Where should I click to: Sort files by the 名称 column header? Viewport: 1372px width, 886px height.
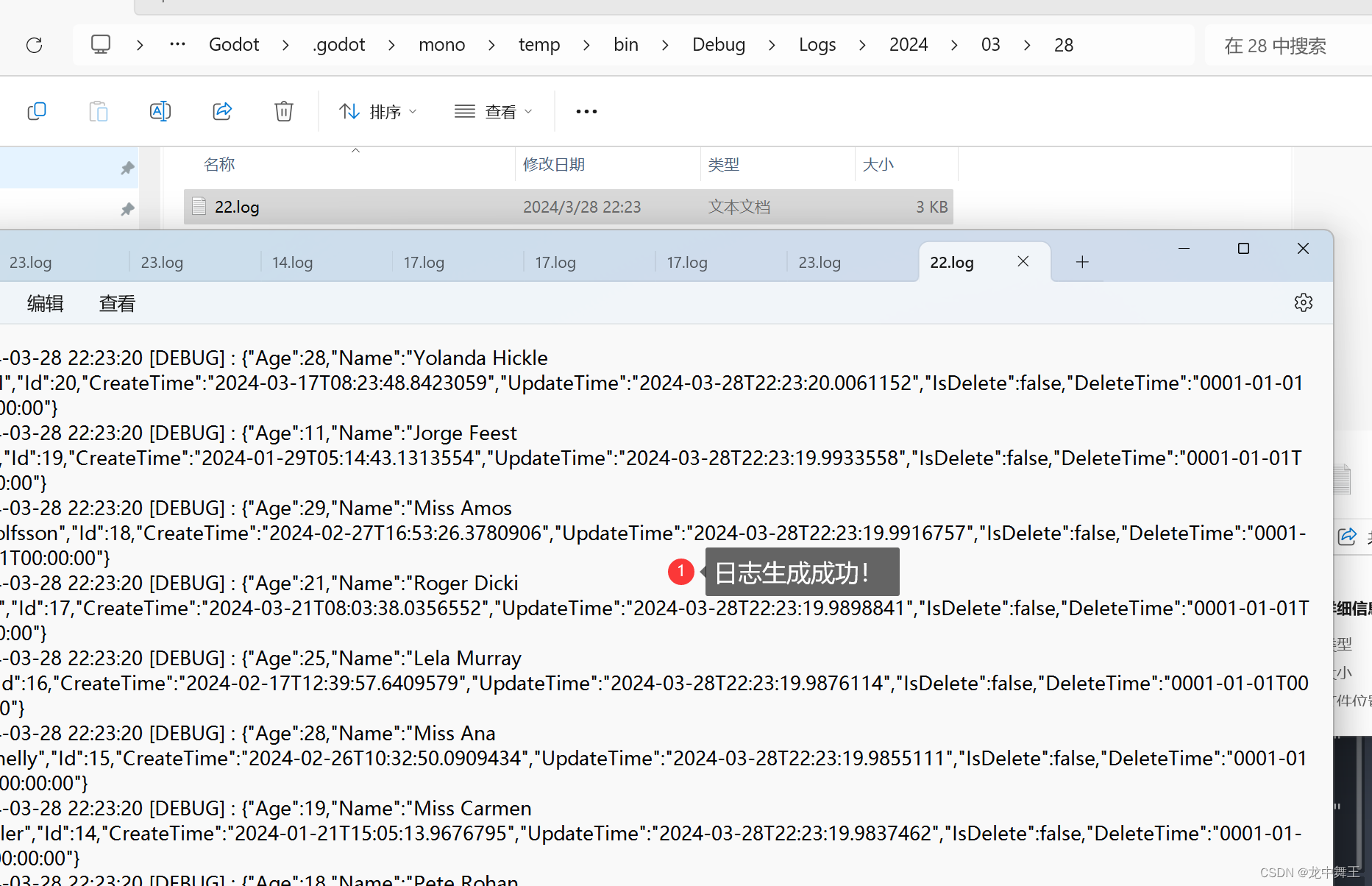tap(219, 164)
